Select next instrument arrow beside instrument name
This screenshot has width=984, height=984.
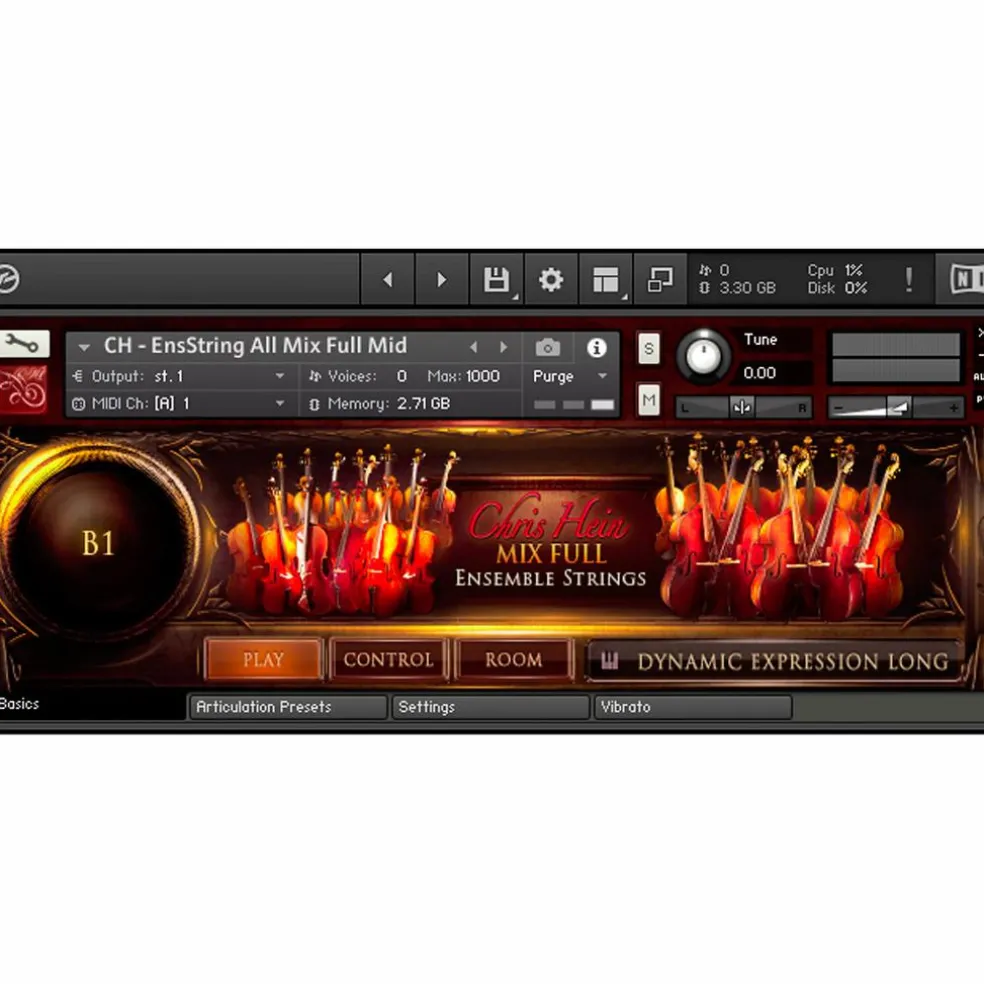click(503, 346)
